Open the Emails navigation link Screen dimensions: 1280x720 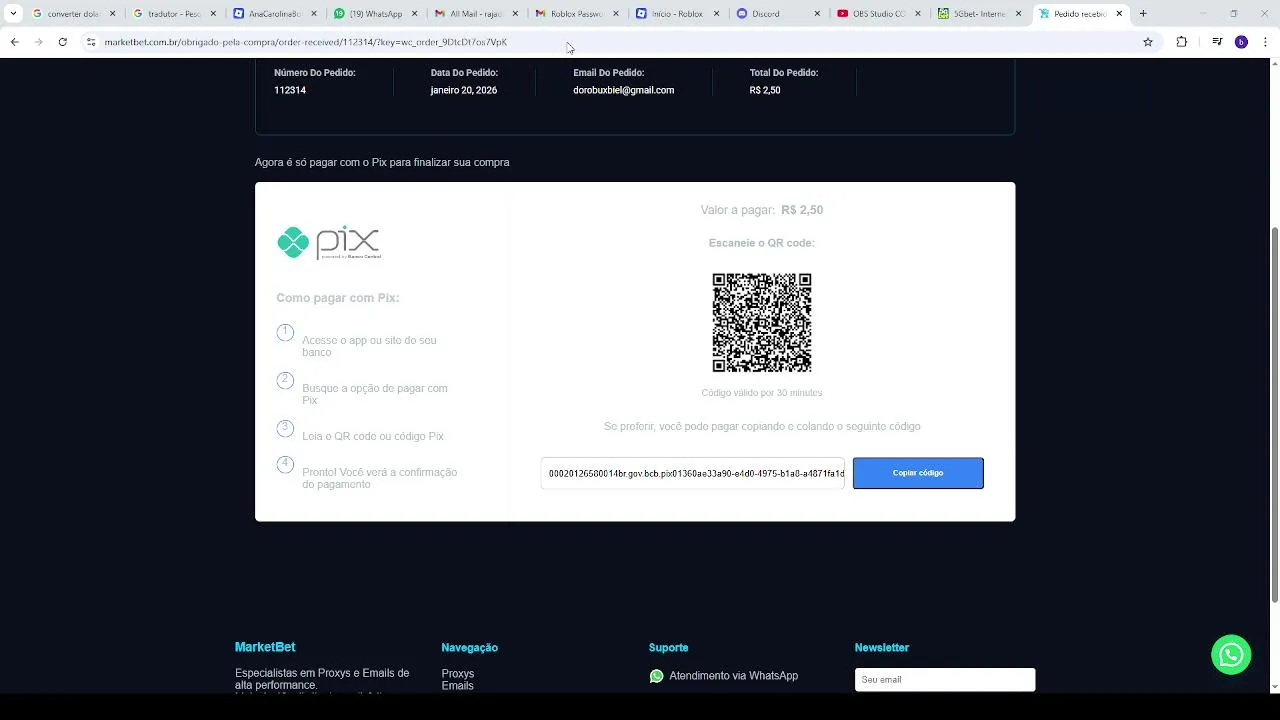coord(458,686)
